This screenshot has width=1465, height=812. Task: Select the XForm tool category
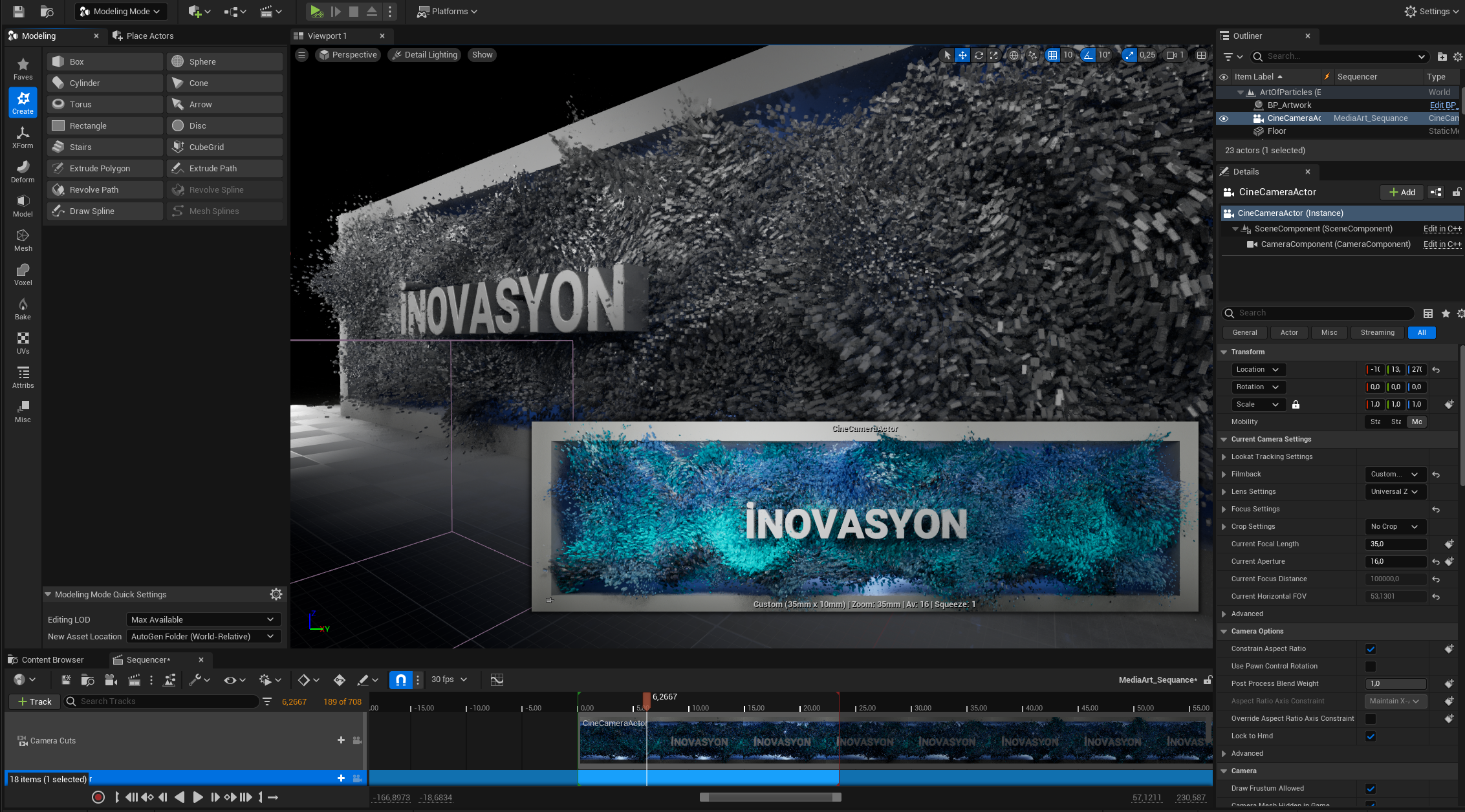23,137
